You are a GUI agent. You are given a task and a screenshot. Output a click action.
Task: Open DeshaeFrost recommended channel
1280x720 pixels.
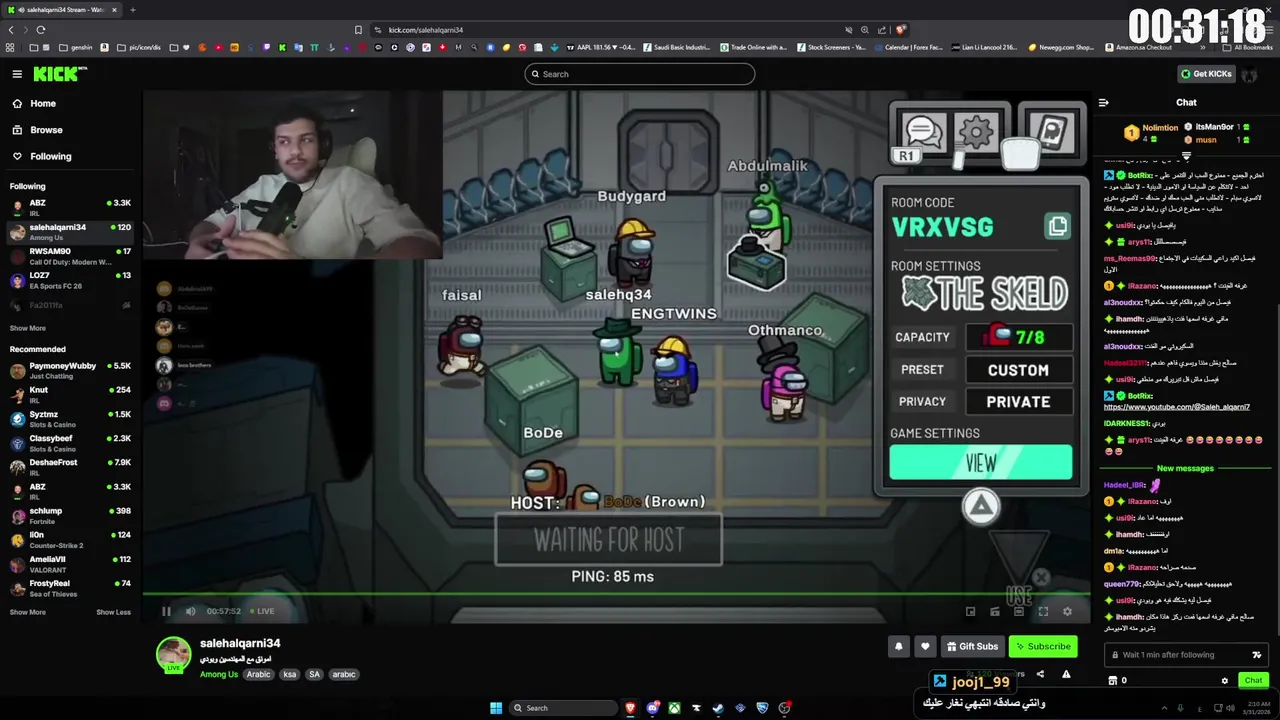point(70,467)
